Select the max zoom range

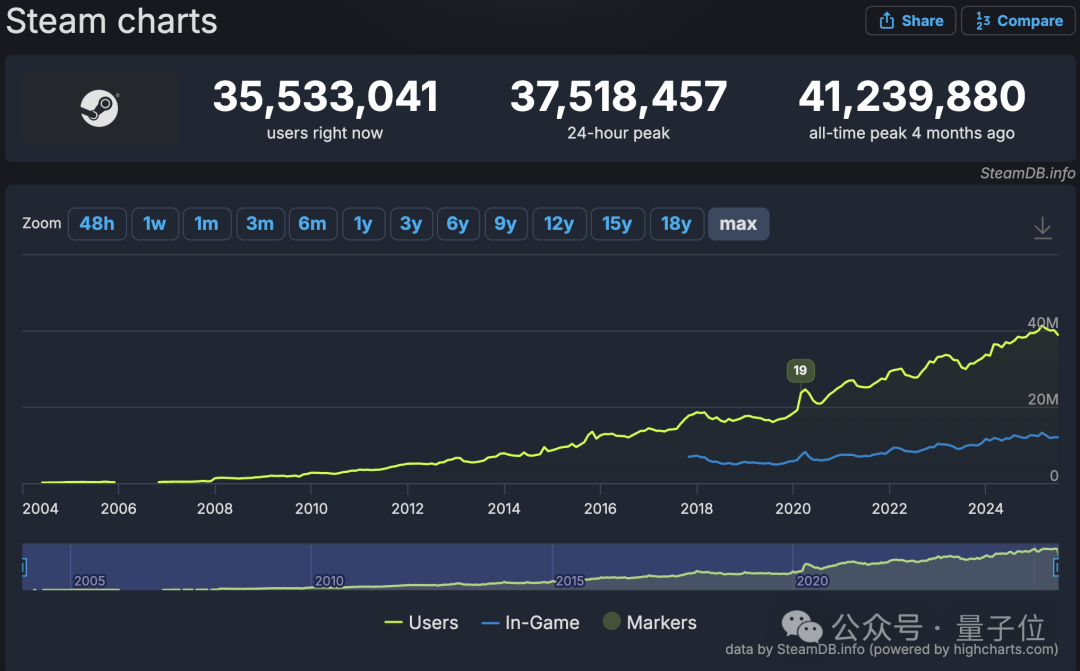pos(738,224)
